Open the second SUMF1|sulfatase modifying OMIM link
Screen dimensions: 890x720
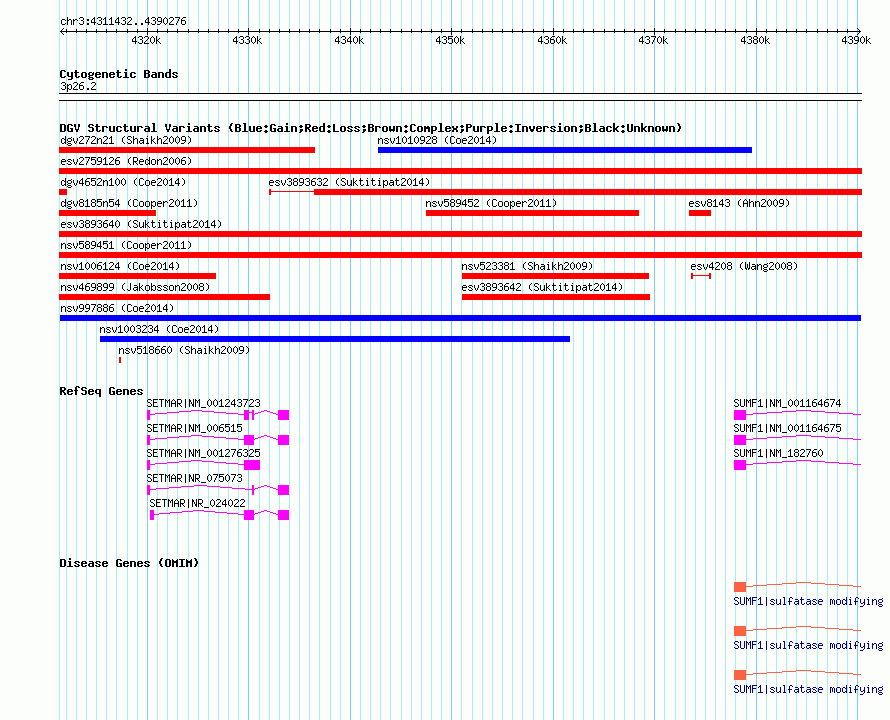pos(808,646)
